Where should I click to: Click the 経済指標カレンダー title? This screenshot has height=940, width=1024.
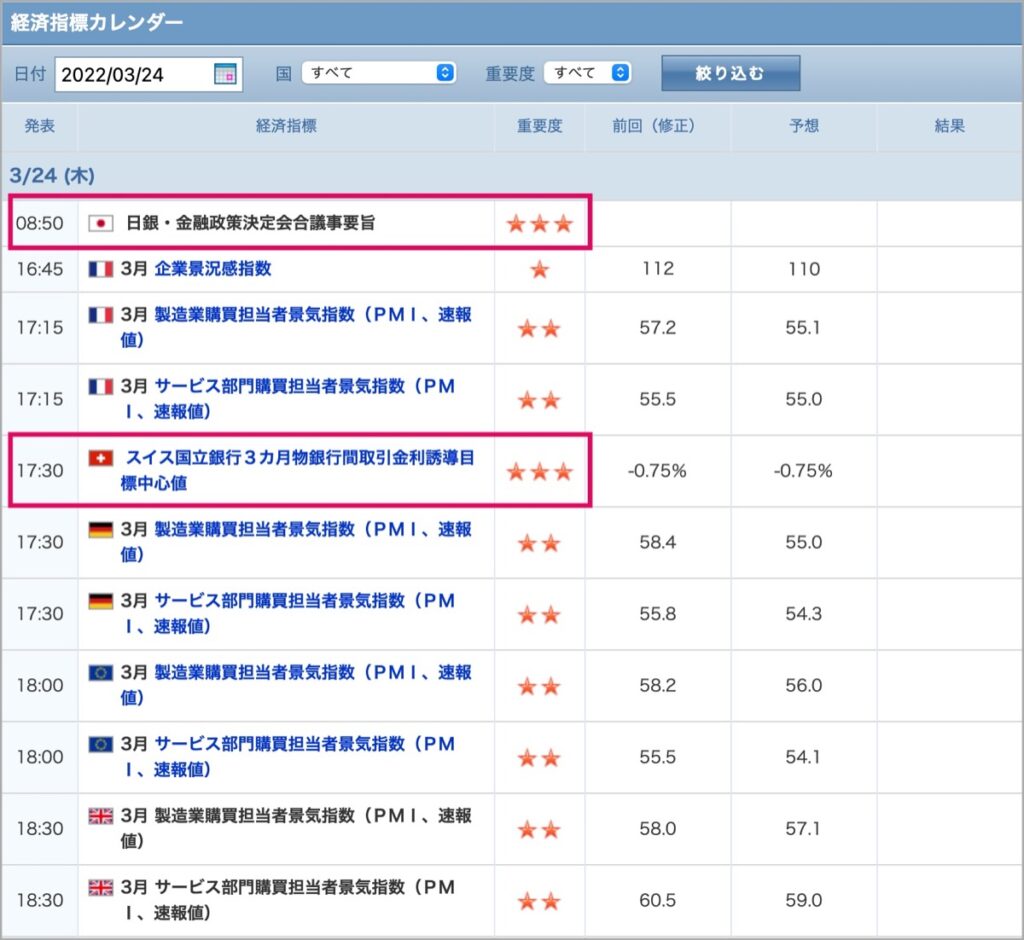point(97,23)
